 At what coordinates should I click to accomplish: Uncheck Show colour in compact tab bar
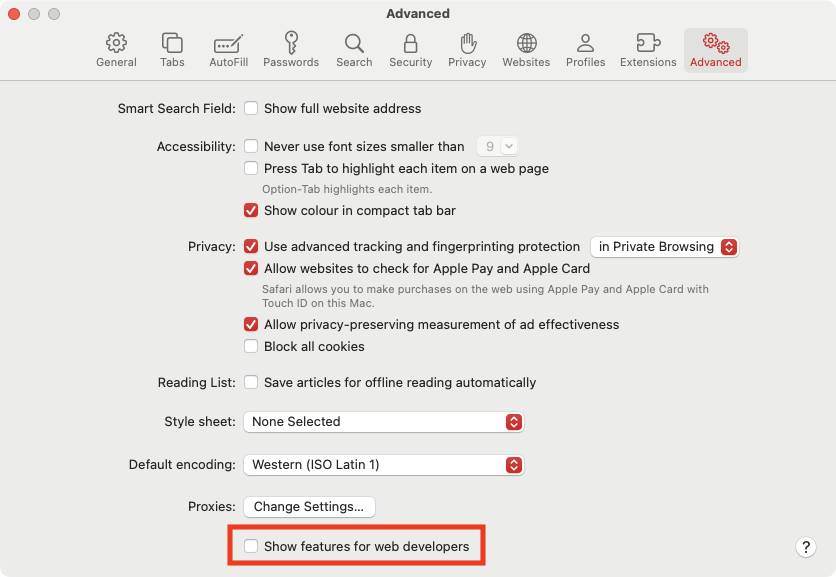251,211
